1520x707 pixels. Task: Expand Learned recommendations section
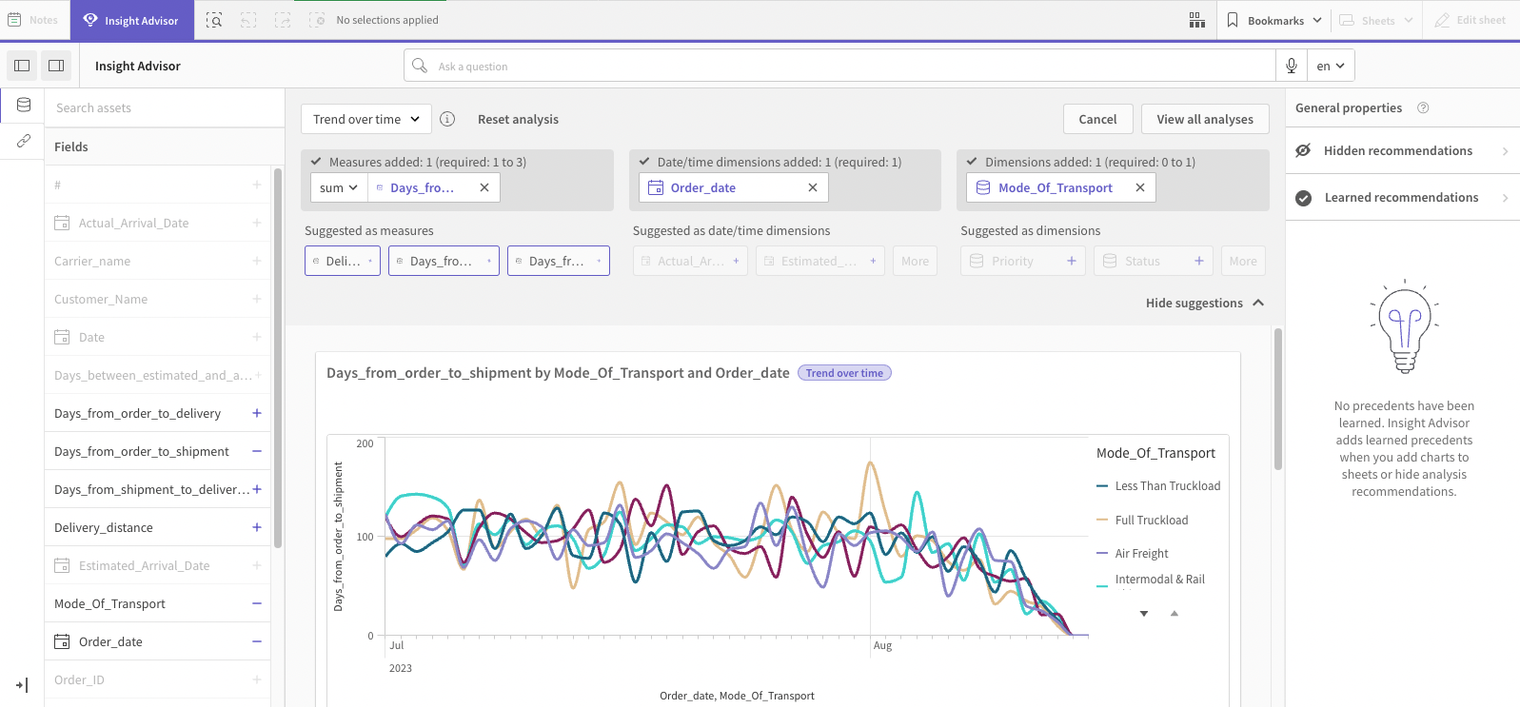coord(1402,198)
